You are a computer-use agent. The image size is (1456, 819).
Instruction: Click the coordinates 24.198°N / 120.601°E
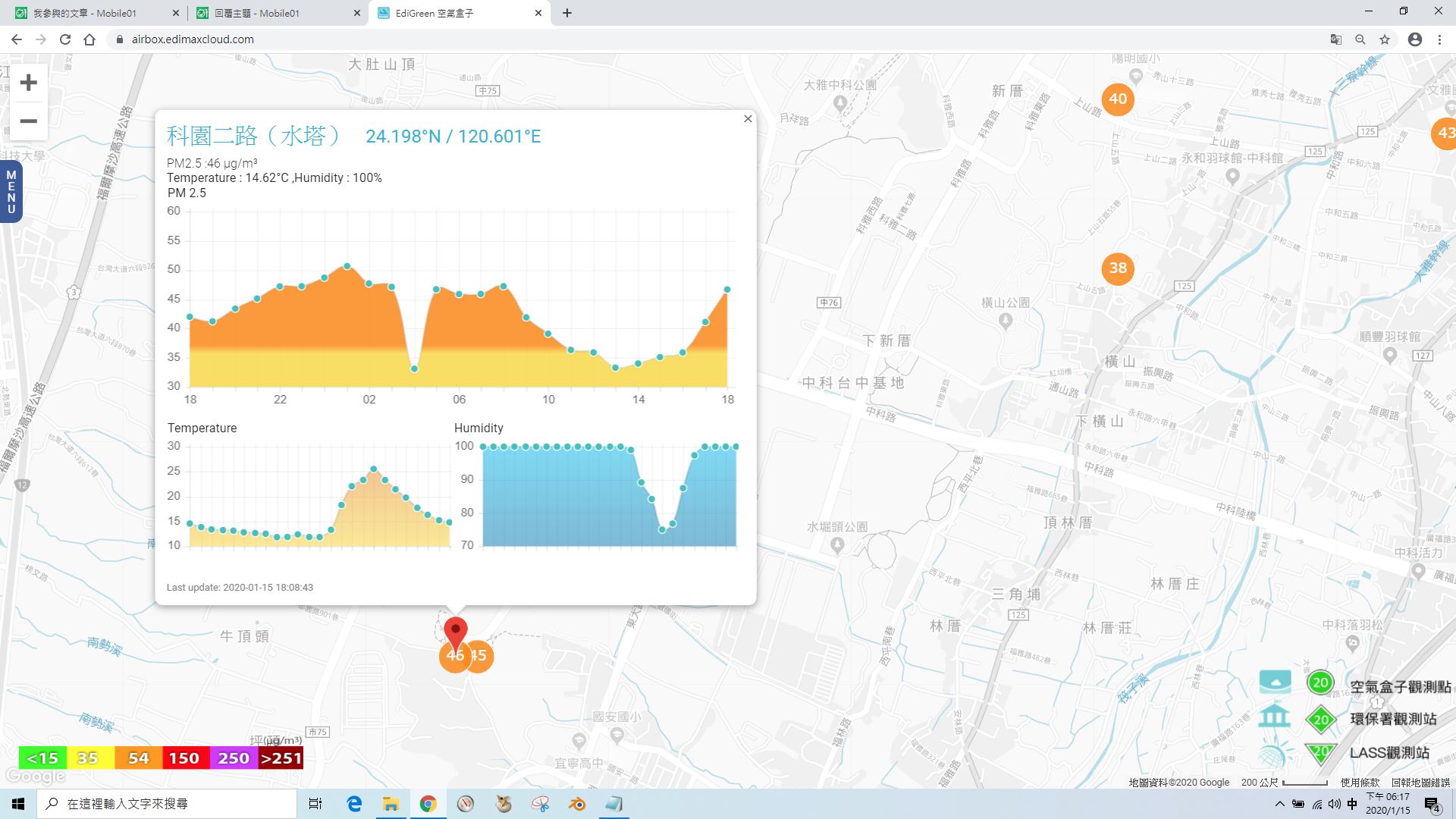point(453,136)
